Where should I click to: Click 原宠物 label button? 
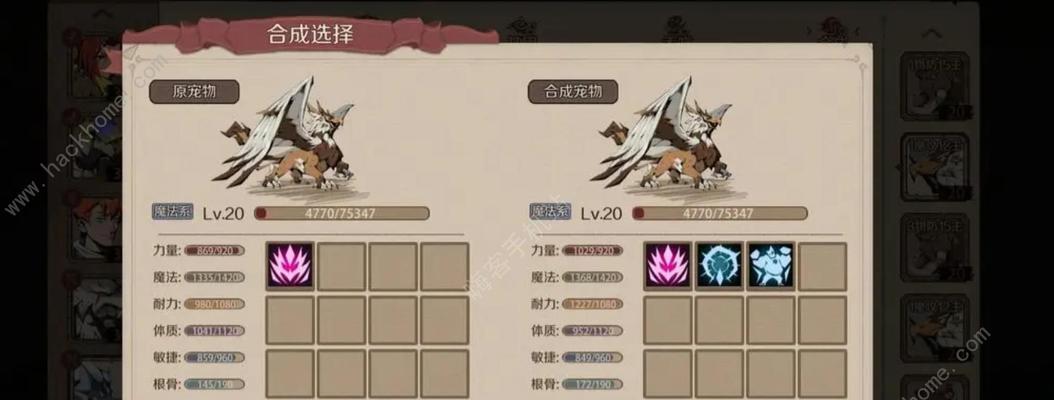click(194, 92)
